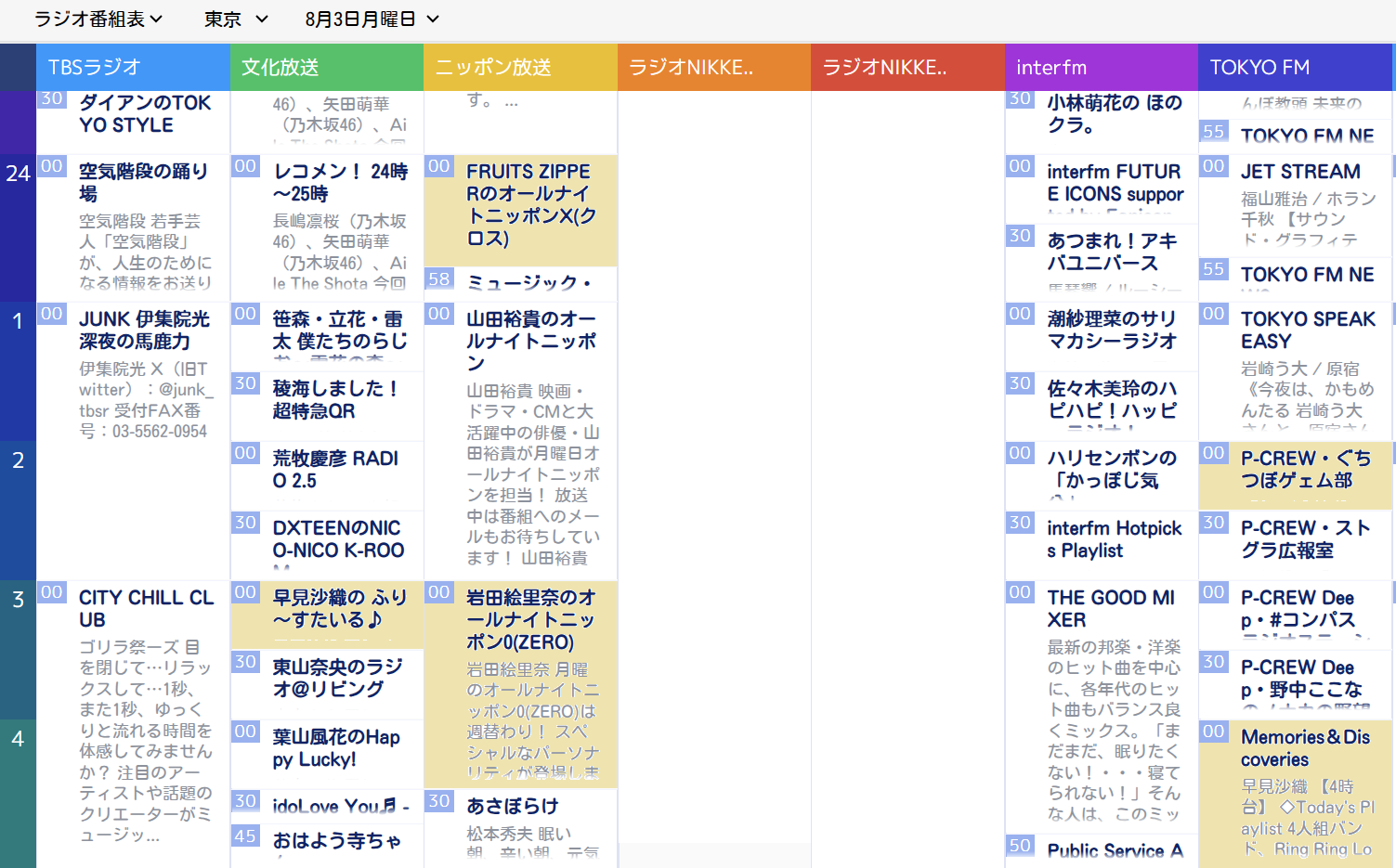Select the red ラジオNIKKE.. station header

point(907,67)
